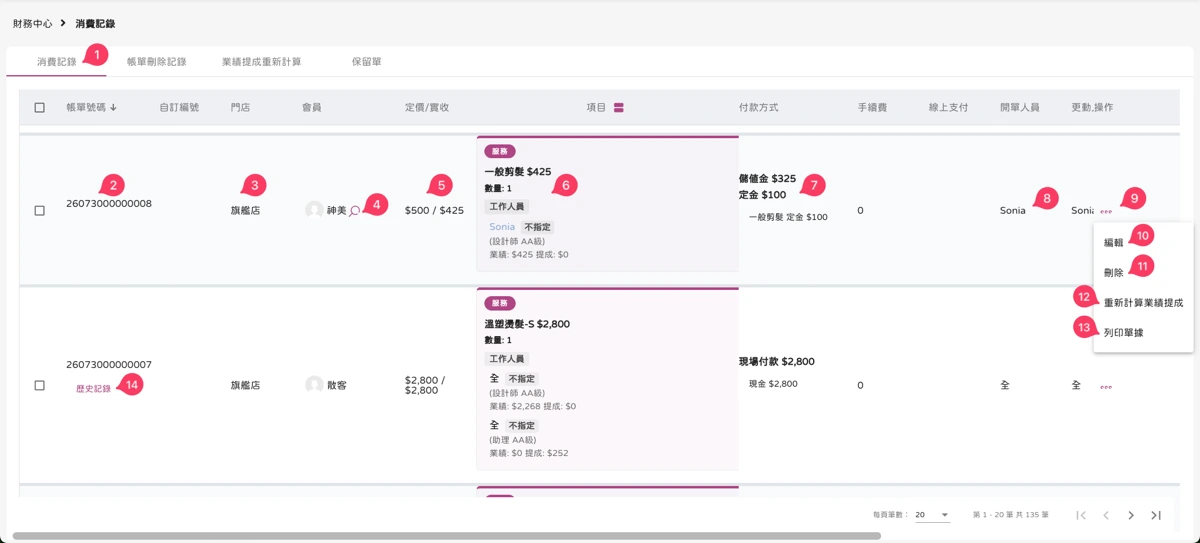
Task: Toggle the item layout icon beside 項目
Action: point(619,107)
